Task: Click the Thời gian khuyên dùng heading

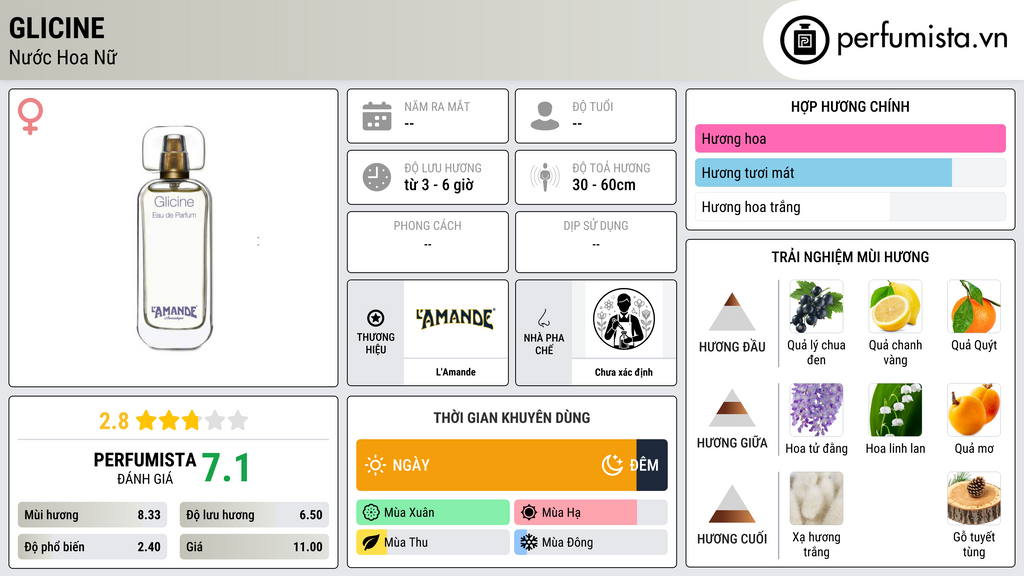Action: coord(512,418)
